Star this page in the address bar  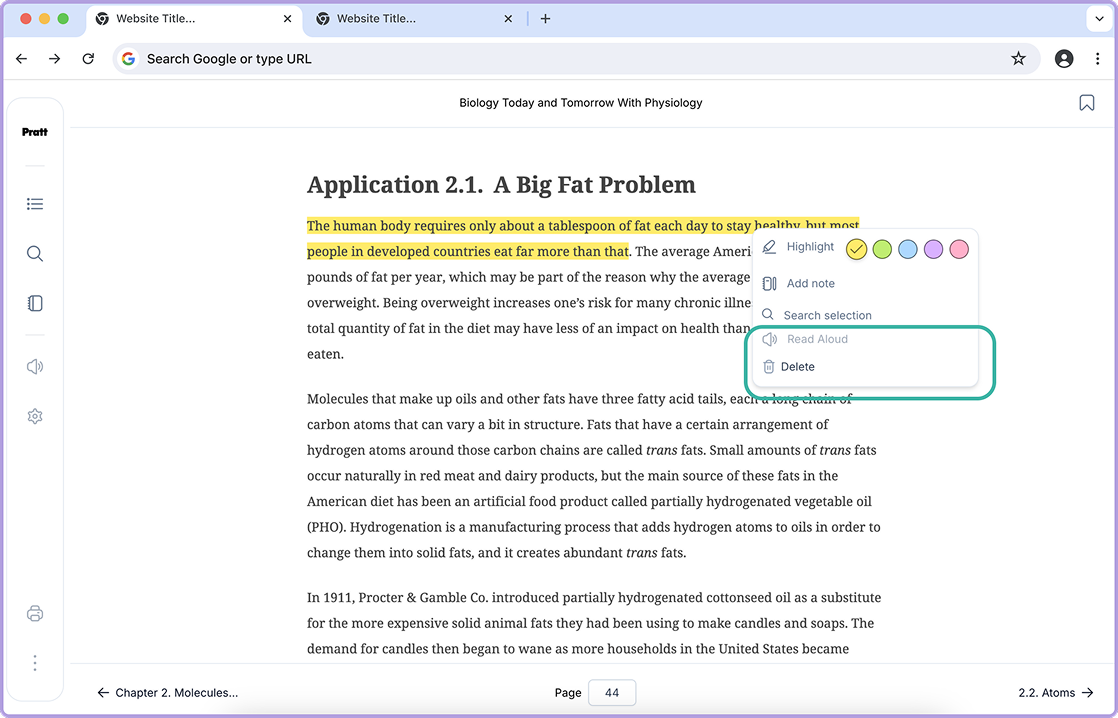tap(1018, 58)
